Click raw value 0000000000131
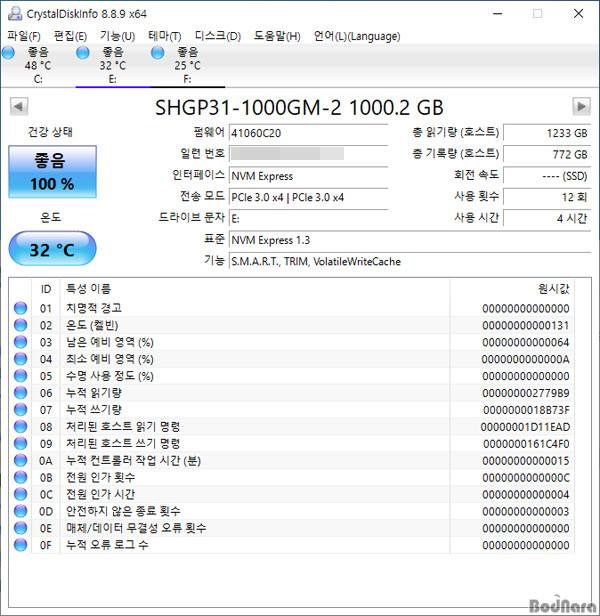Image resolution: width=600 pixels, height=616 pixels. [526, 325]
